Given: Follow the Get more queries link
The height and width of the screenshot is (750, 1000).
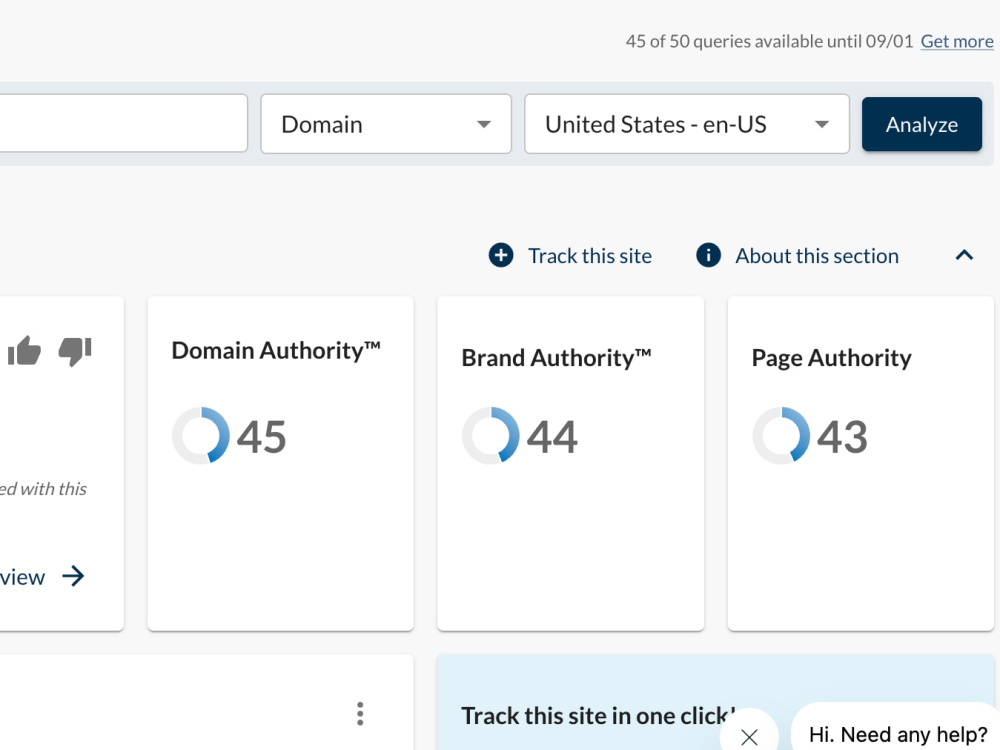Looking at the screenshot, I should pyautogui.click(x=957, y=41).
